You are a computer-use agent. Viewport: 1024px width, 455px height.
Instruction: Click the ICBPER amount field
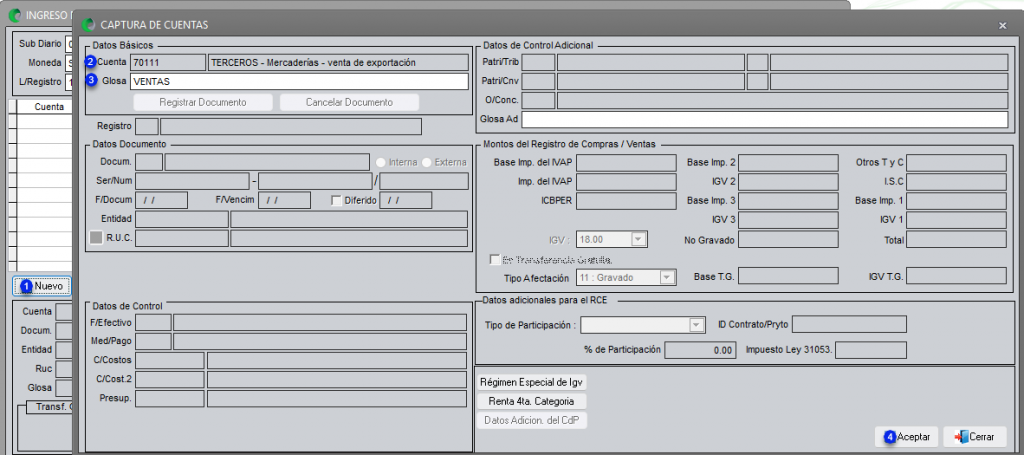coord(626,201)
